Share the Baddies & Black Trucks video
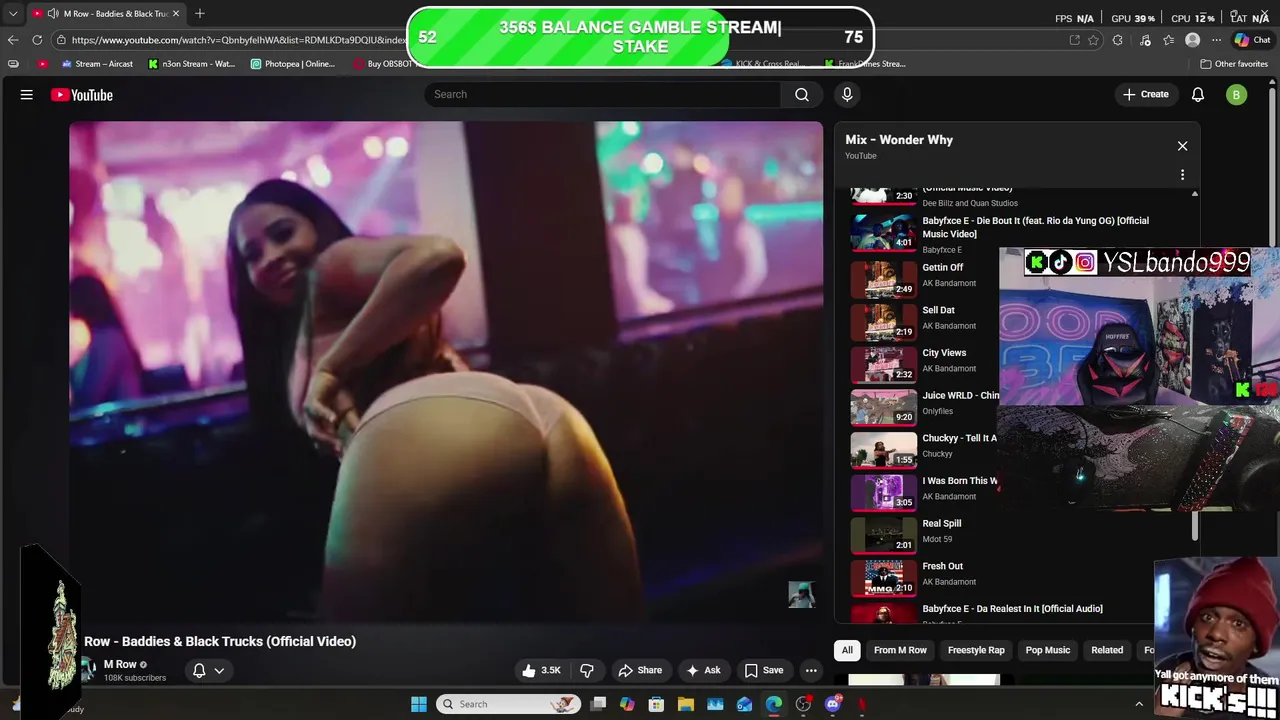 640,670
